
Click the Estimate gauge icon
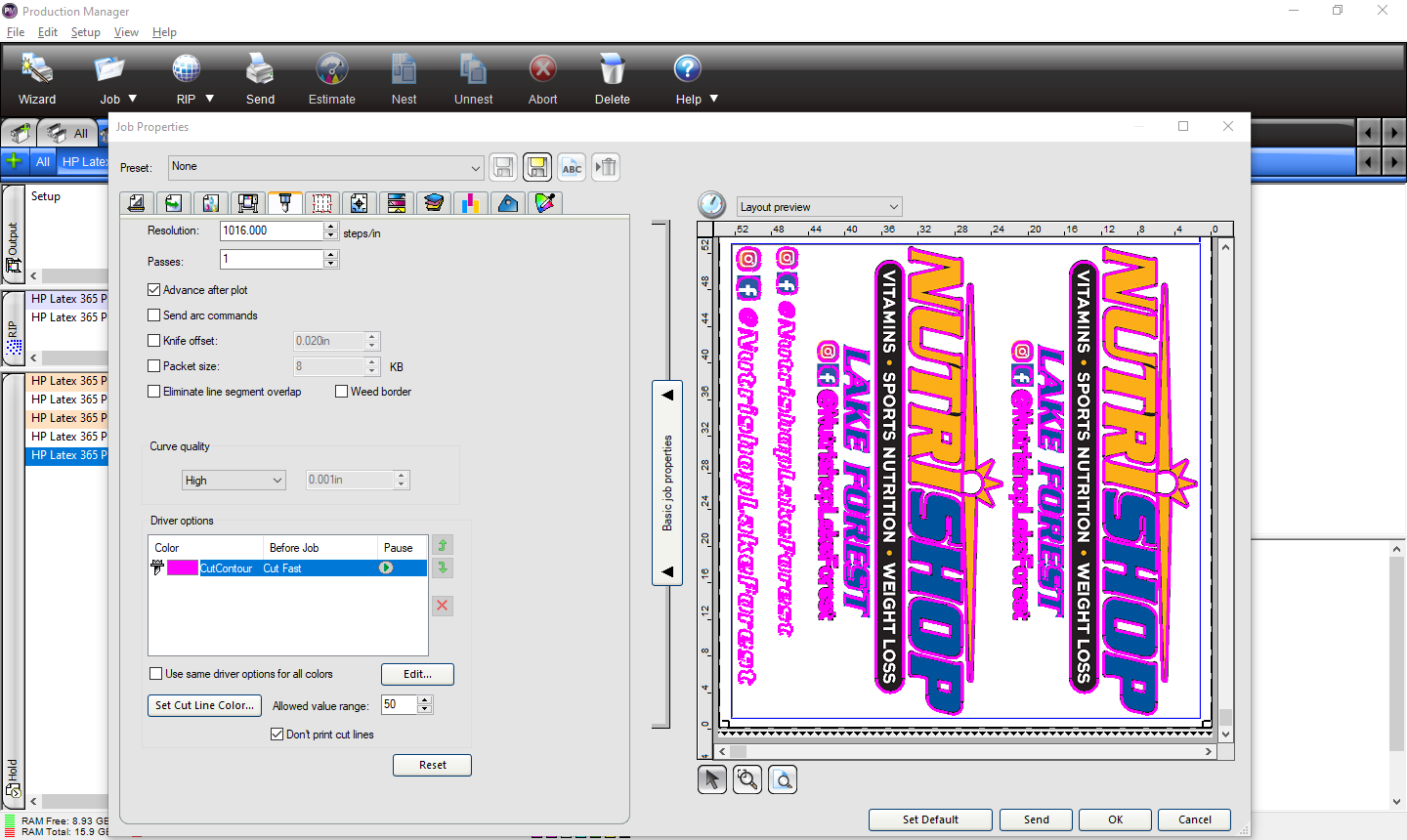point(332,70)
